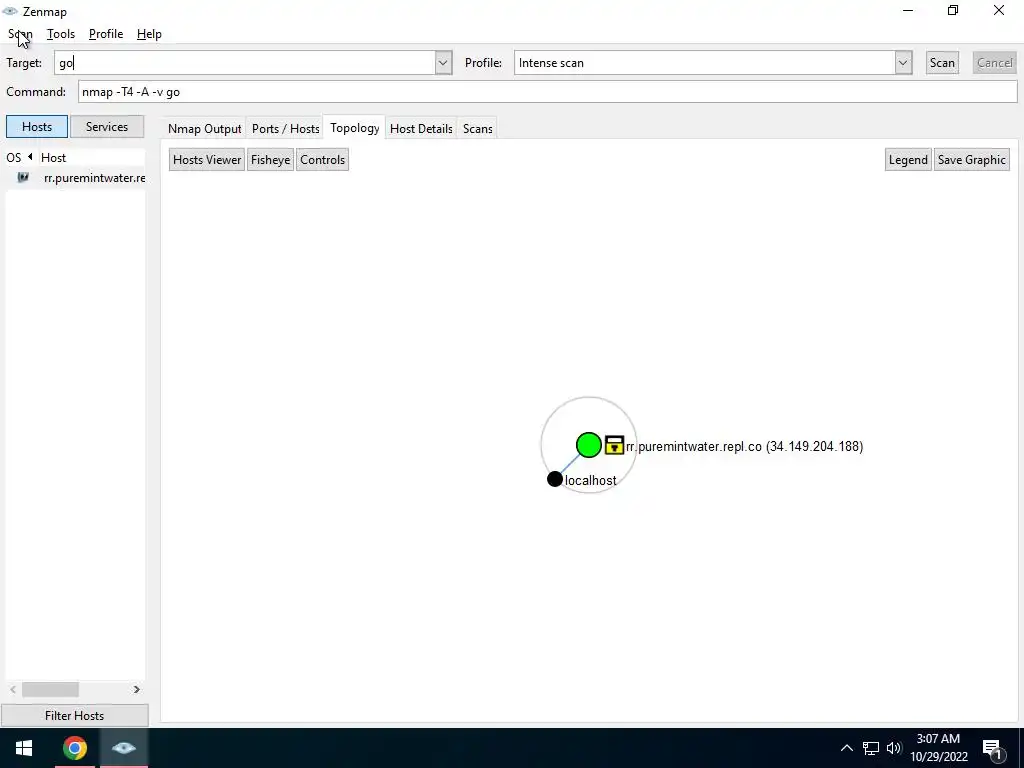Expand the Profile dropdown arrow
The width and height of the screenshot is (1024, 768).
tap(903, 63)
